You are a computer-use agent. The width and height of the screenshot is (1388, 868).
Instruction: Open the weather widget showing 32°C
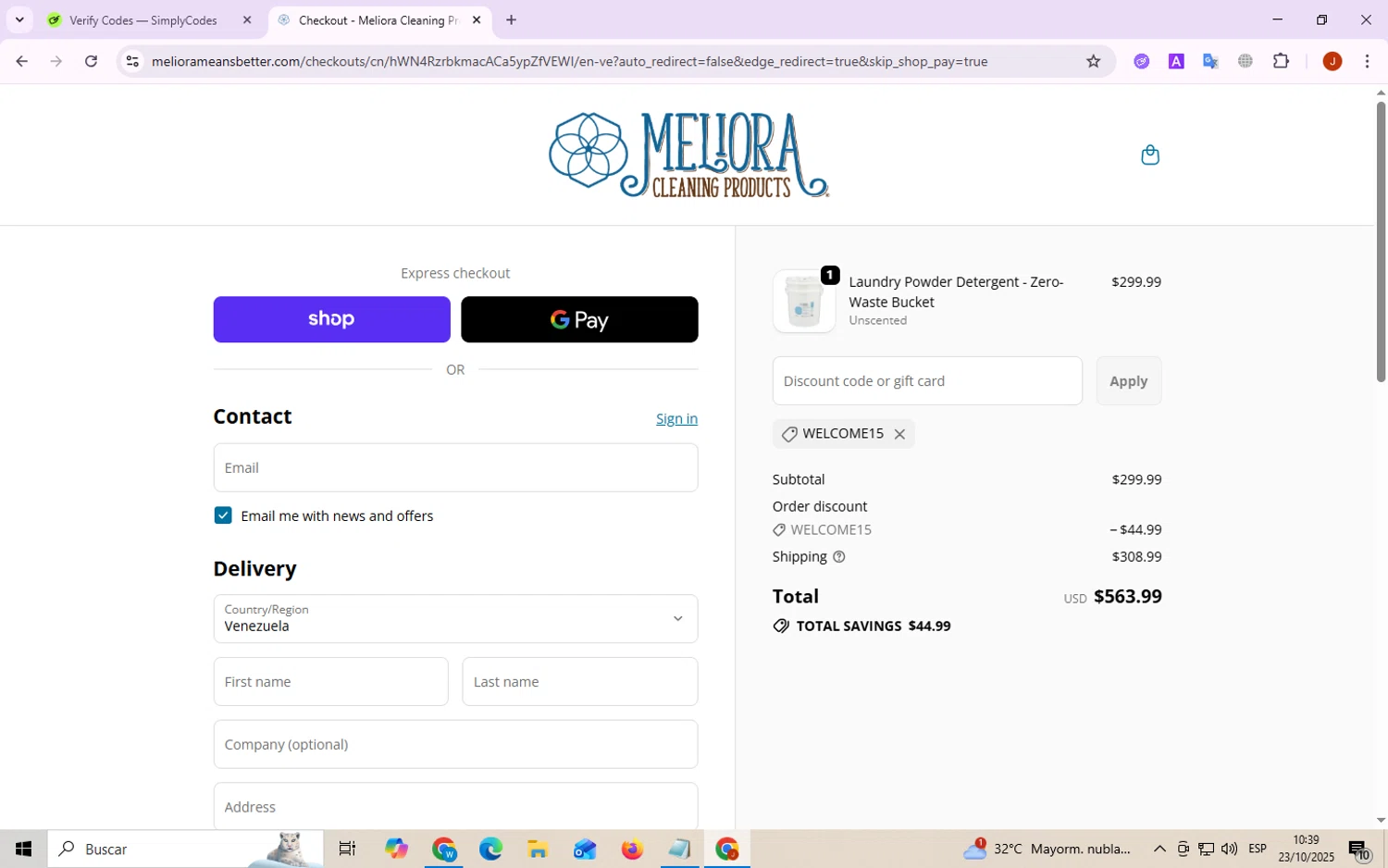click(x=1047, y=849)
